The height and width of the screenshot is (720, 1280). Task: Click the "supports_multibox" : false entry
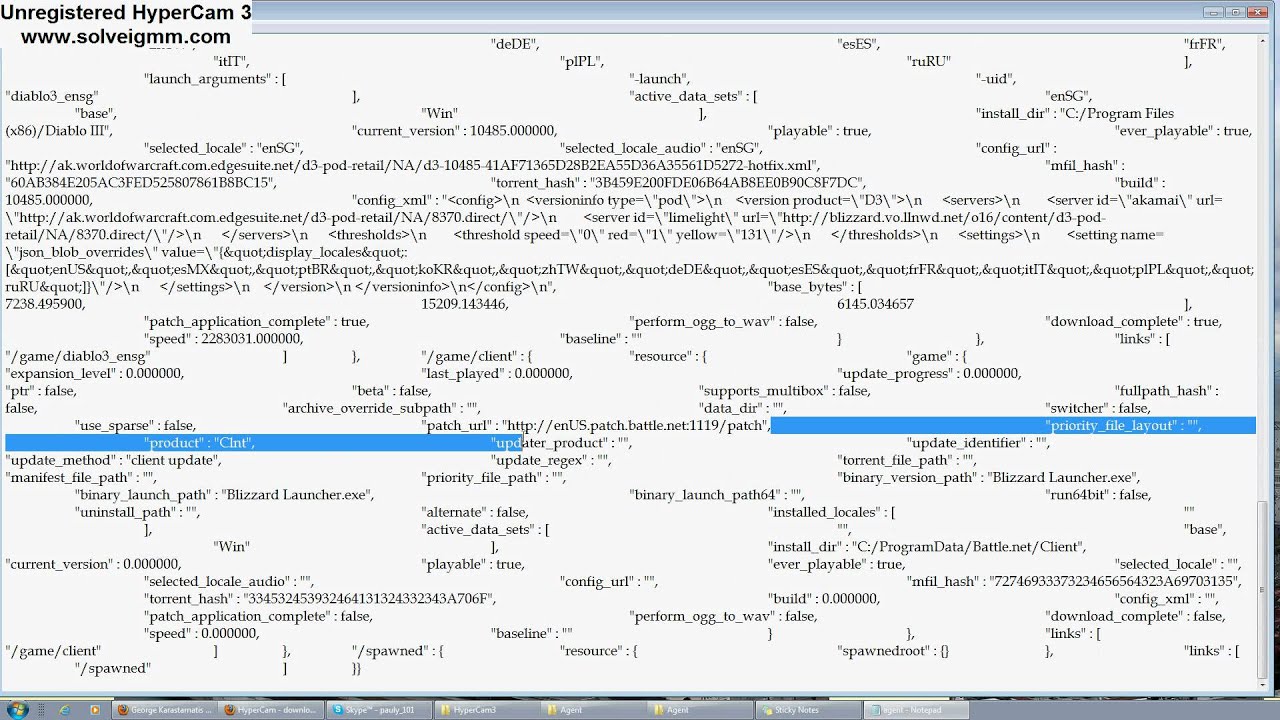(784, 391)
